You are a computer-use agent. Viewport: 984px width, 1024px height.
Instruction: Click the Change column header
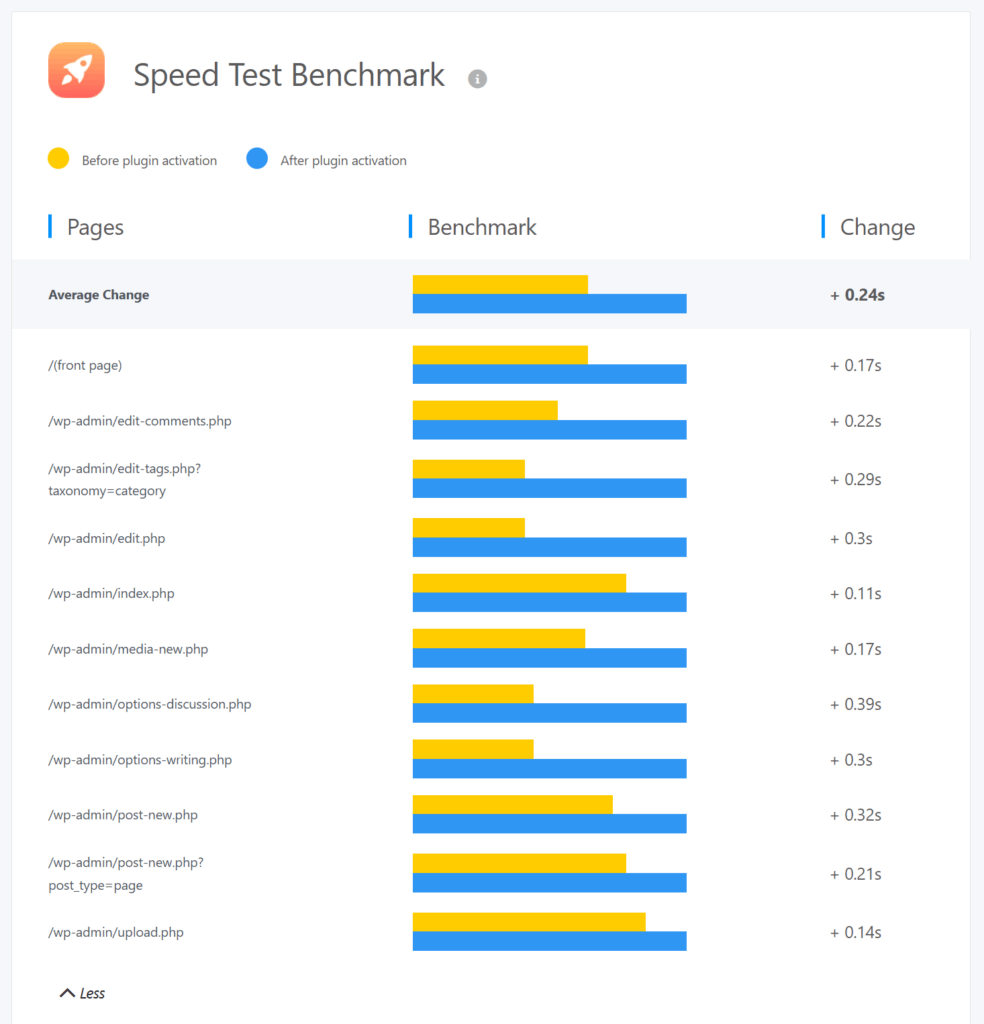[x=877, y=227]
